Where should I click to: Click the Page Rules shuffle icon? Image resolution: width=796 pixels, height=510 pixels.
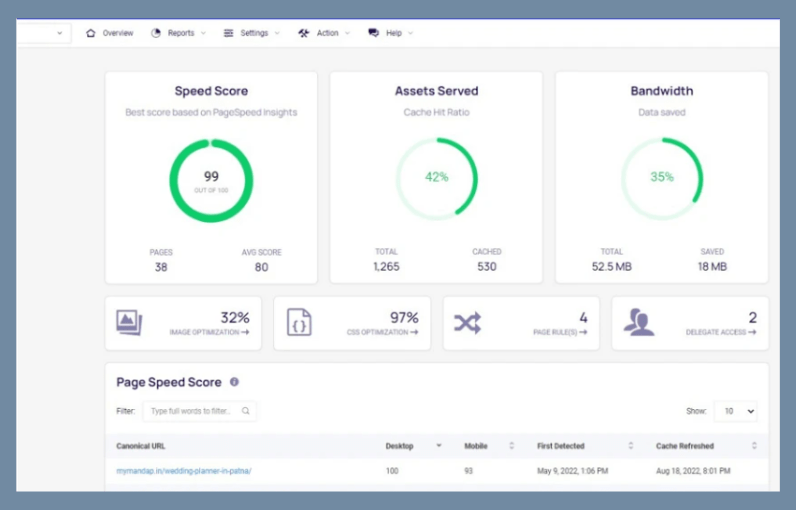[467, 322]
